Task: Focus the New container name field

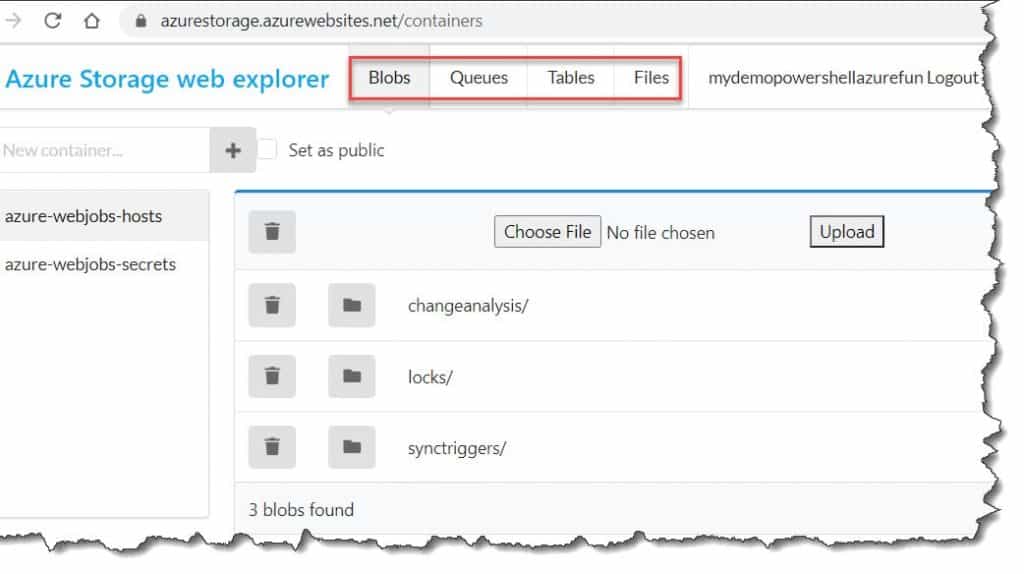Action: pyautogui.click(x=104, y=150)
